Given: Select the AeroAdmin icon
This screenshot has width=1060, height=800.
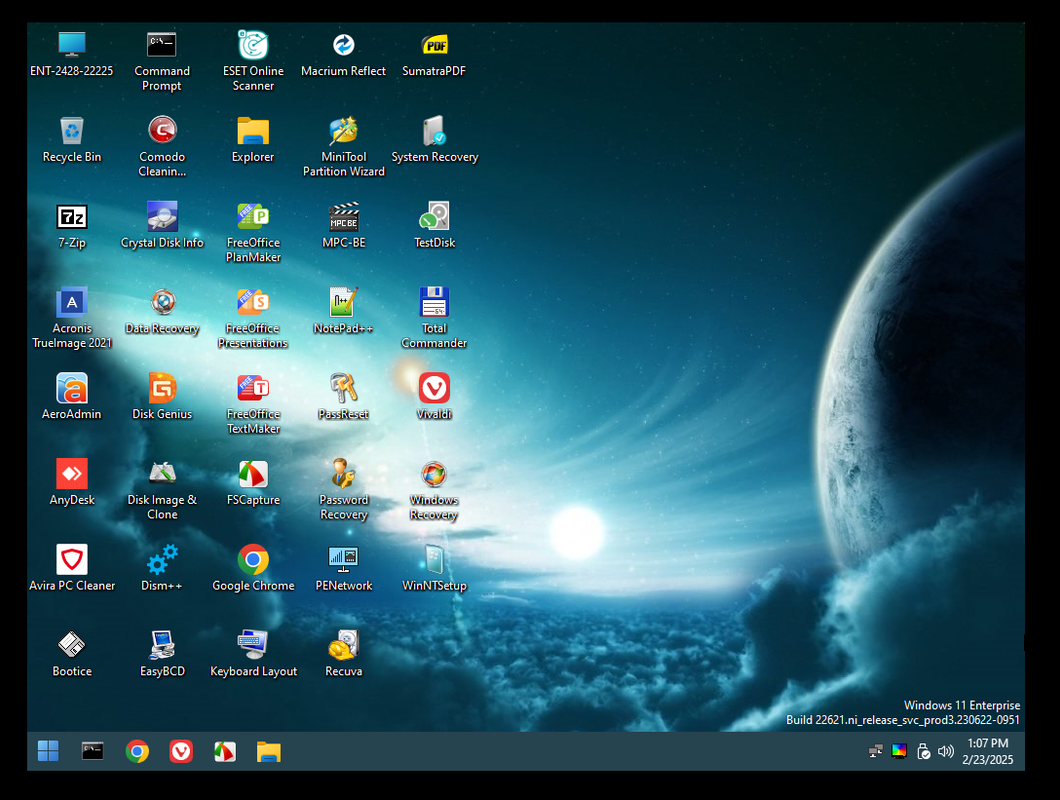Looking at the screenshot, I should point(72,389).
